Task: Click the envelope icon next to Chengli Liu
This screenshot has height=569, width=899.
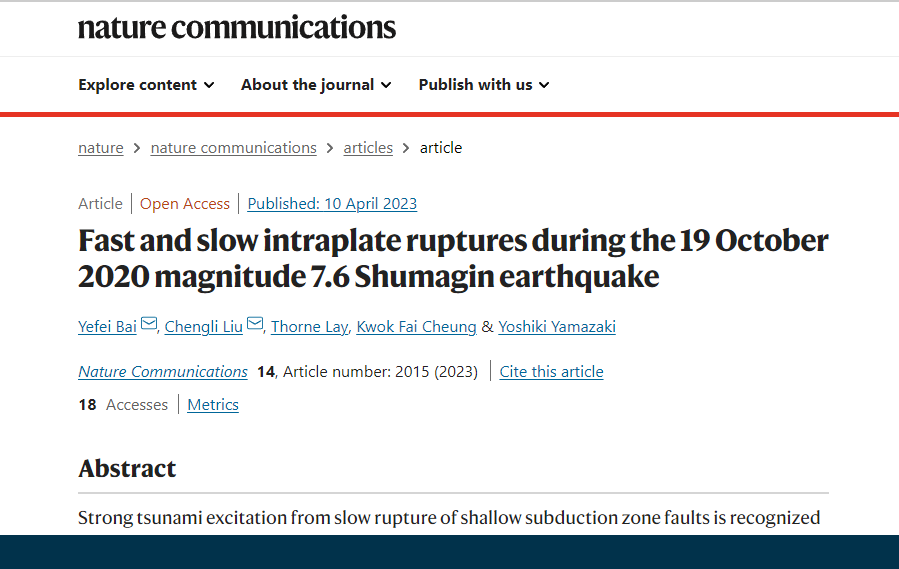Action: [255, 324]
